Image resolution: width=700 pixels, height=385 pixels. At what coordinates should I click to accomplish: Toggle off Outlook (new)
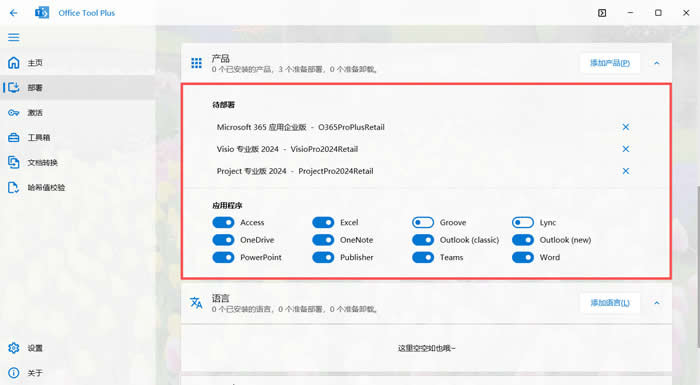(x=523, y=240)
